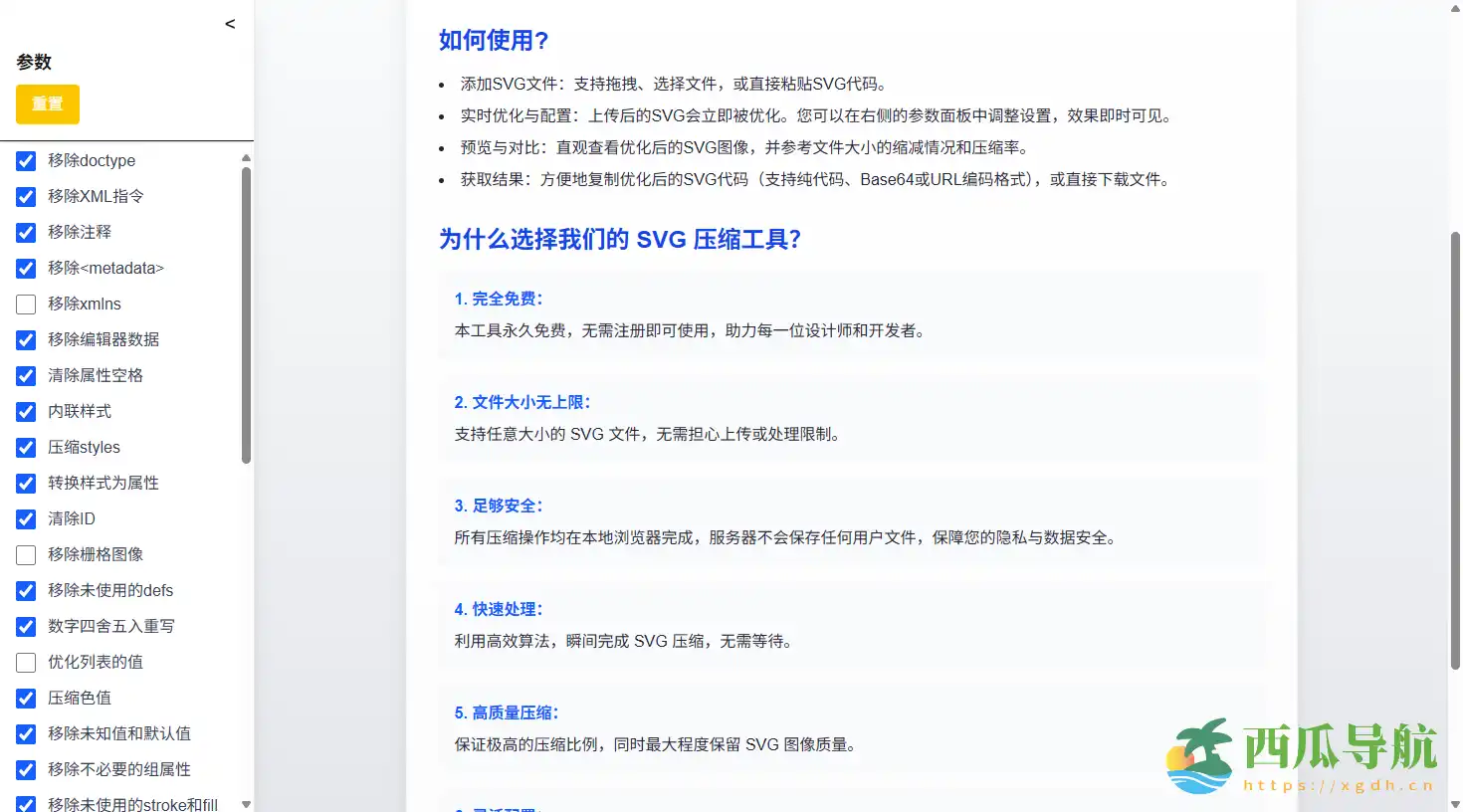Enable the 移除xmlns checkbox

coord(26,304)
